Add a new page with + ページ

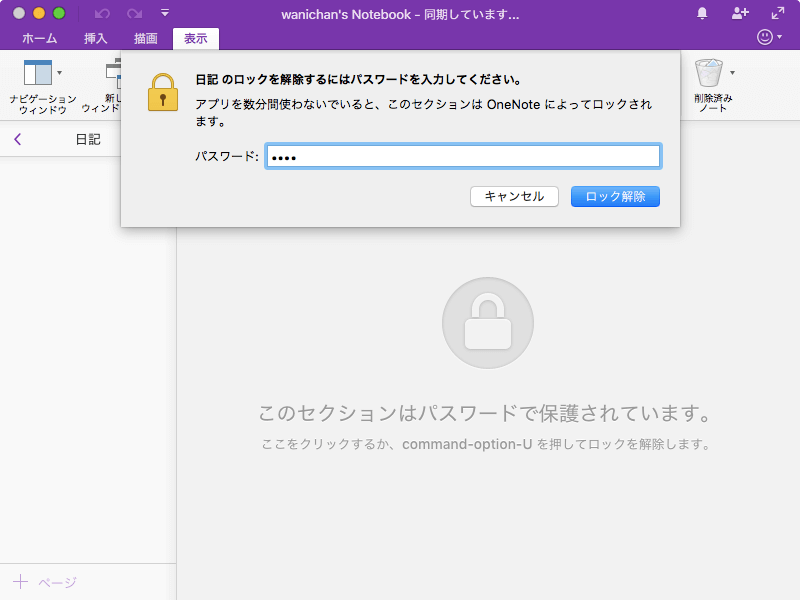pyautogui.click(x=45, y=582)
